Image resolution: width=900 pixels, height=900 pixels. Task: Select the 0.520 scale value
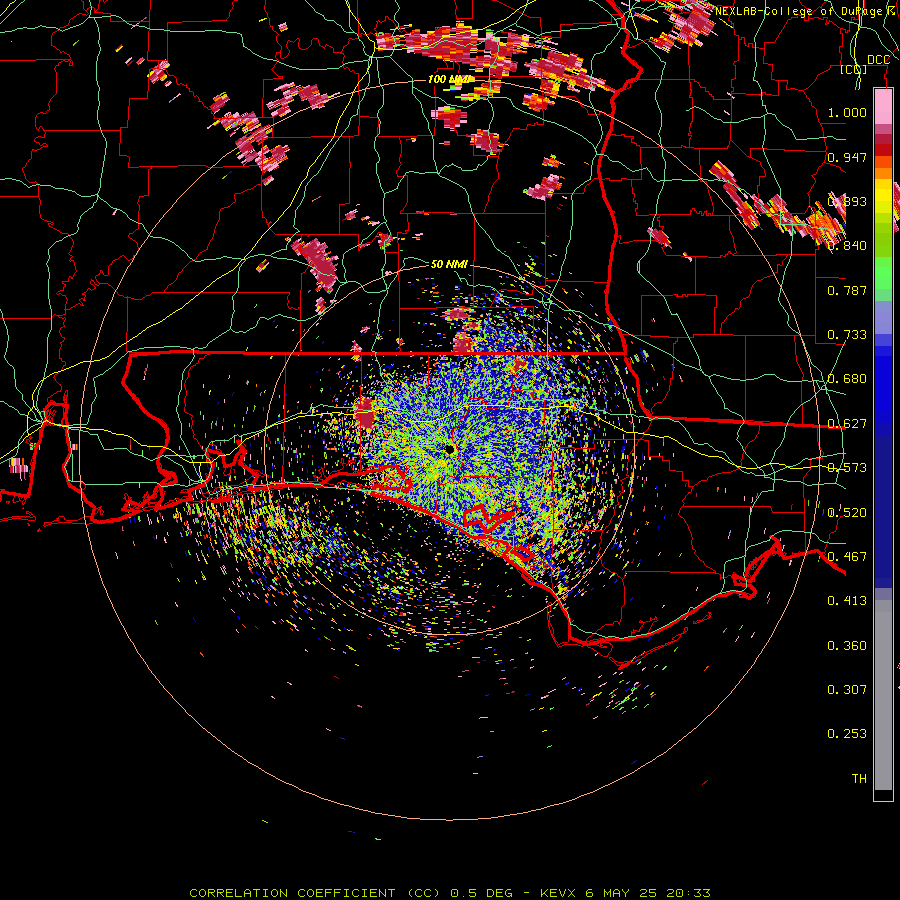[847, 513]
